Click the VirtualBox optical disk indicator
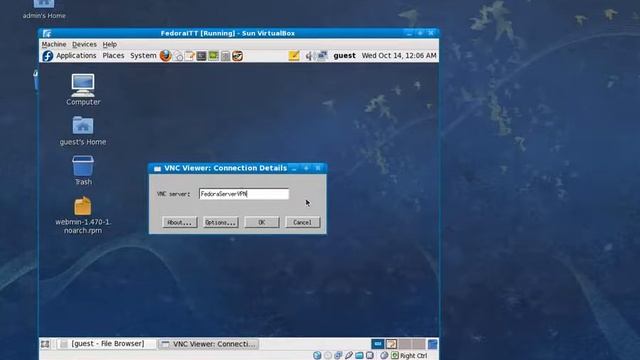 pyautogui.click(x=328, y=356)
